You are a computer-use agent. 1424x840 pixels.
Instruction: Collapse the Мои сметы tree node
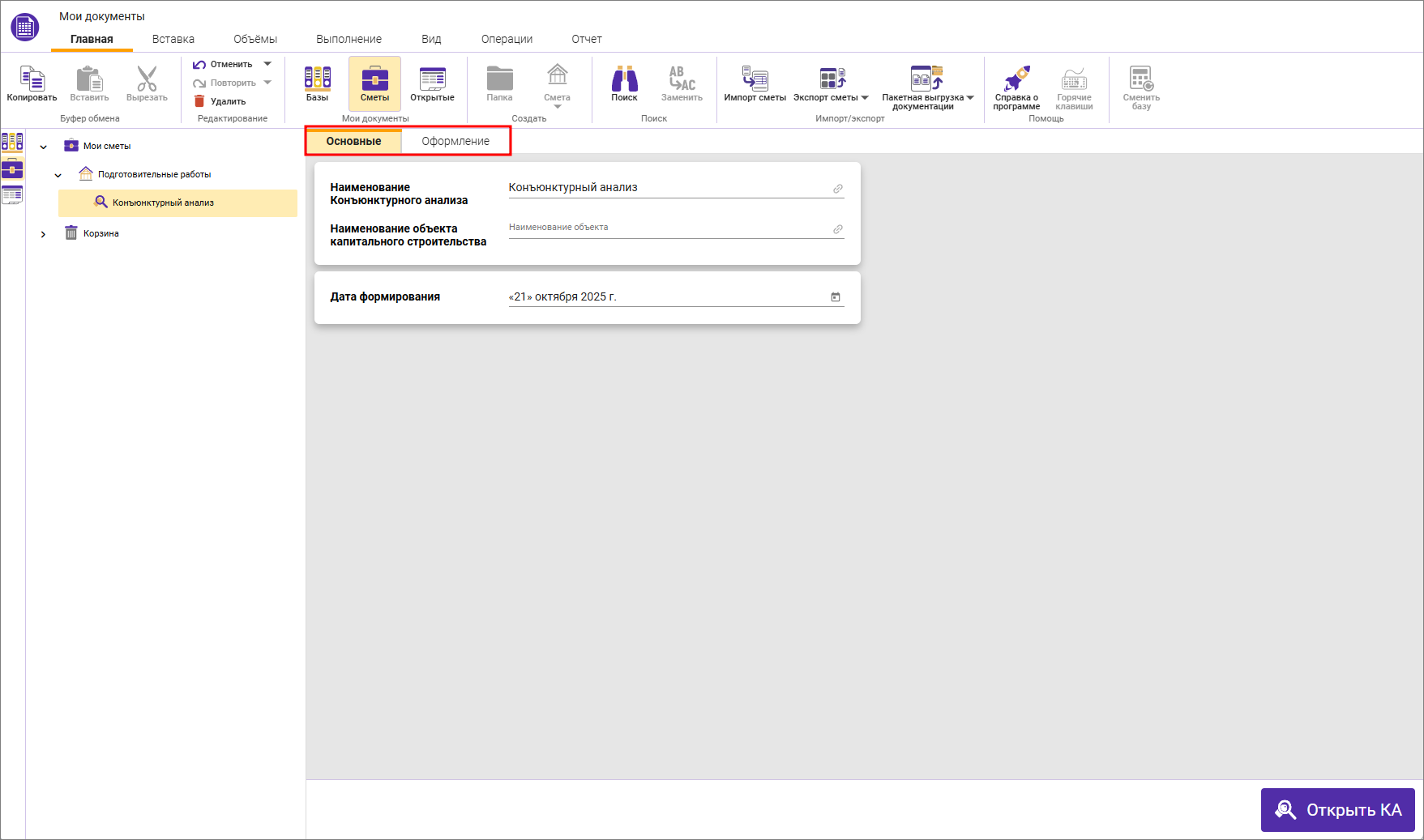44,147
